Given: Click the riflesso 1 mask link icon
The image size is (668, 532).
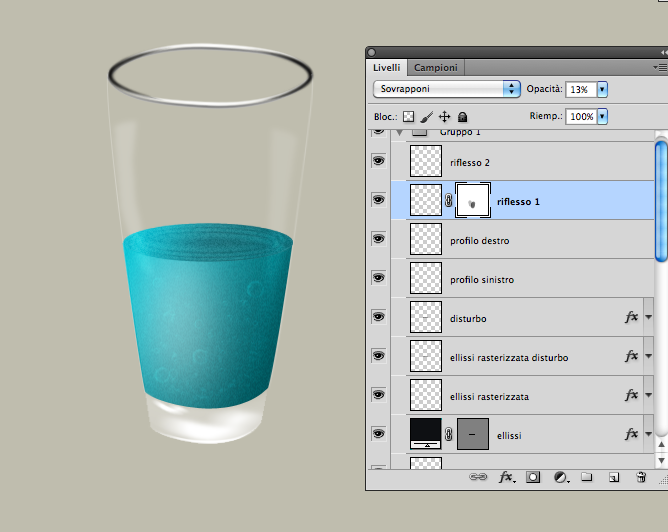Looking at the screenshot, I should [x=449, y=200].
